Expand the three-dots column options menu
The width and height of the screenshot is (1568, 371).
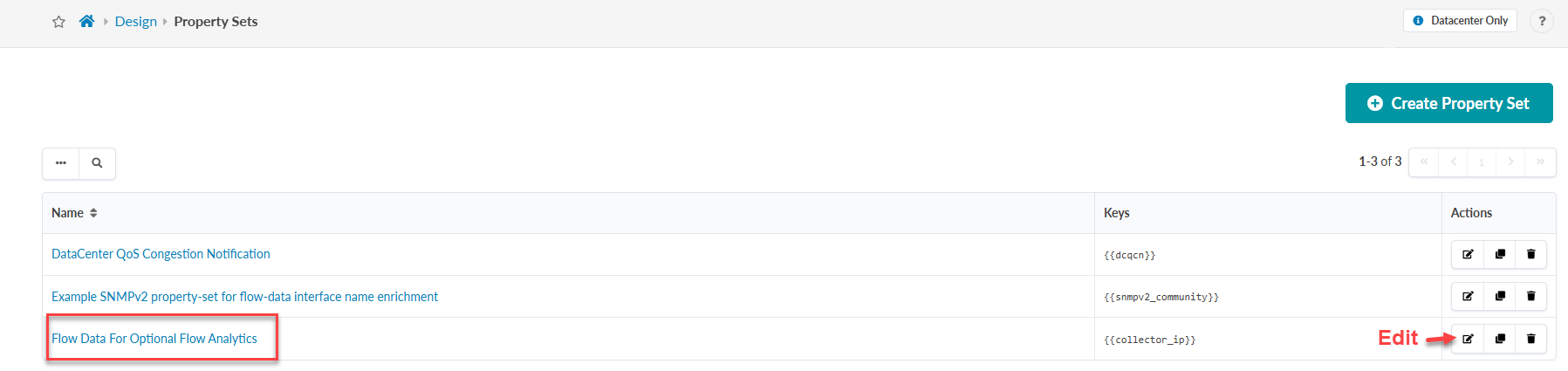pyautogui.click(x=61, y=163)
